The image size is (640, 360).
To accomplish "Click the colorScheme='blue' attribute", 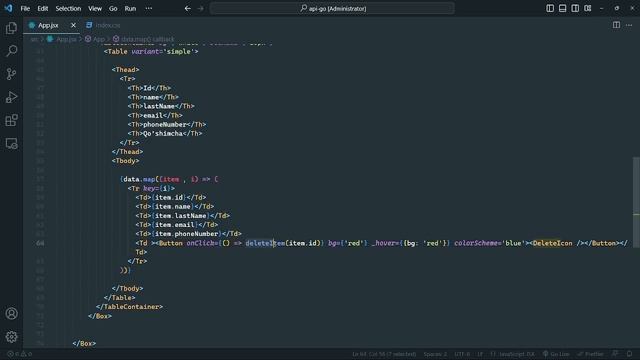I will [489, 243].
